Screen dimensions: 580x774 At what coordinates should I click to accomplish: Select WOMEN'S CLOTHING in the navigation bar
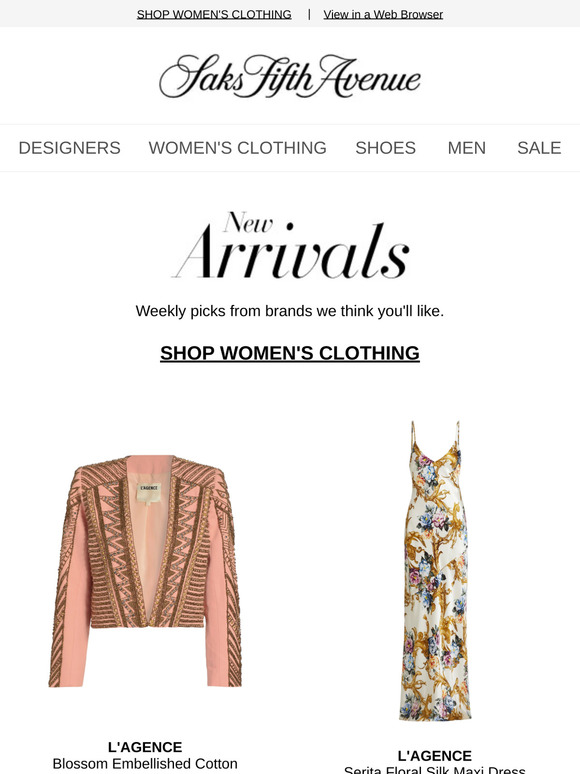[x=237, y=148]
